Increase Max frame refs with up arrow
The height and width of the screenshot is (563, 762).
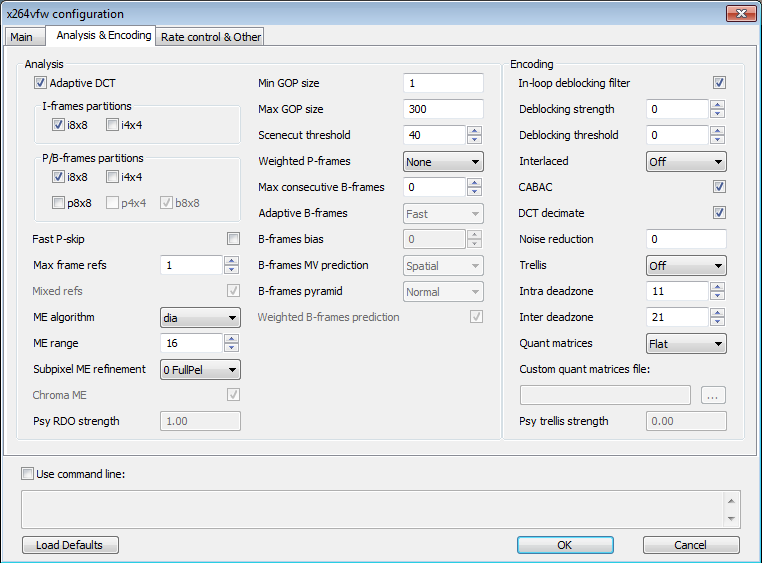[231, 260]
